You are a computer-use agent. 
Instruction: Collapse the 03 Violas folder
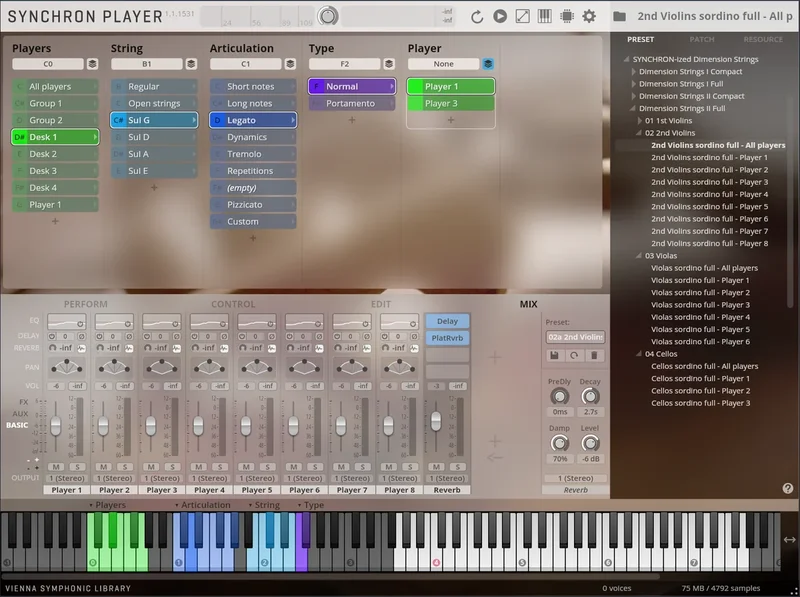639,256
